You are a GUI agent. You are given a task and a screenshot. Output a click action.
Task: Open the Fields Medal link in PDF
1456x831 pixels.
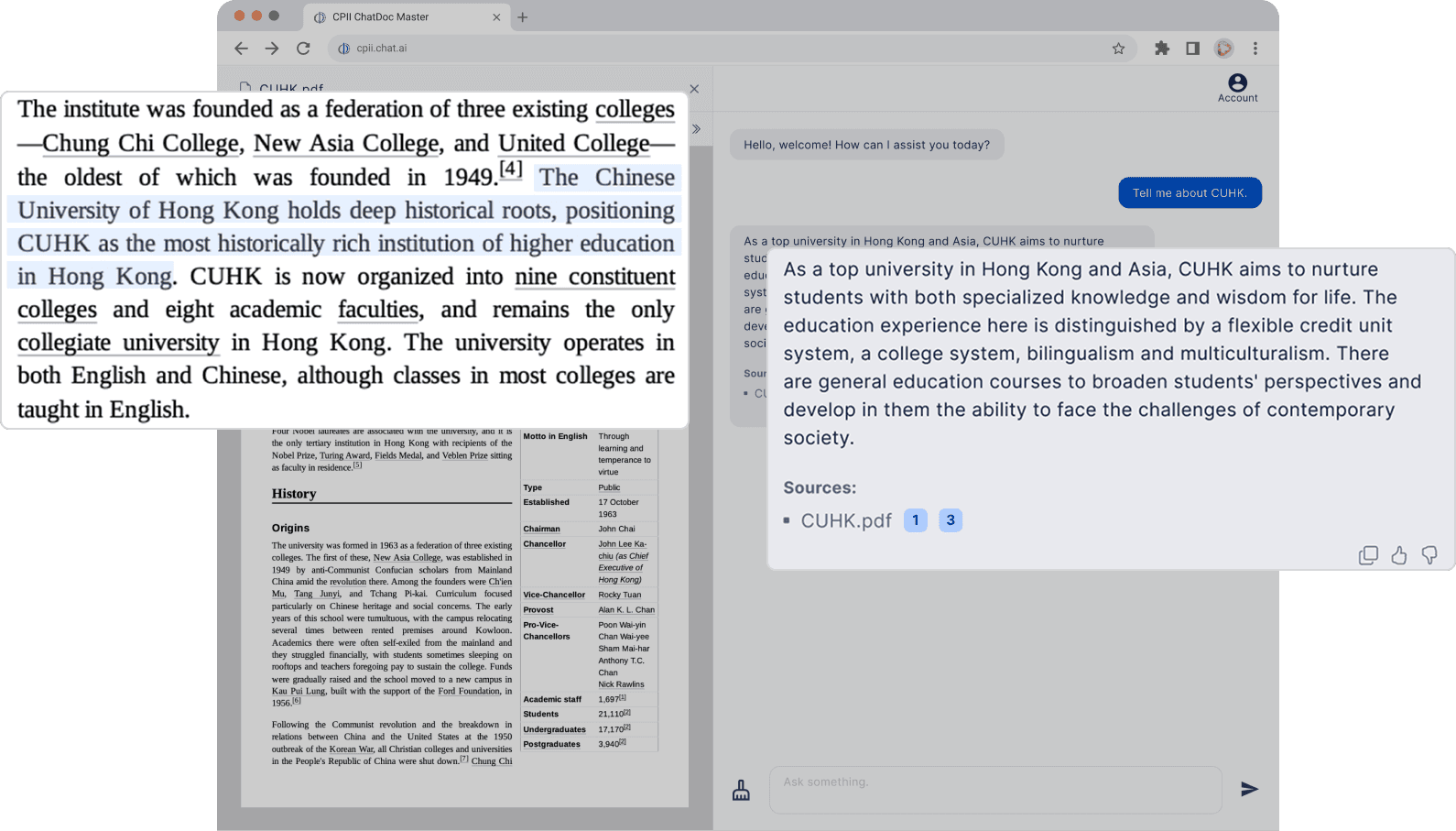[x=398, y=455]
